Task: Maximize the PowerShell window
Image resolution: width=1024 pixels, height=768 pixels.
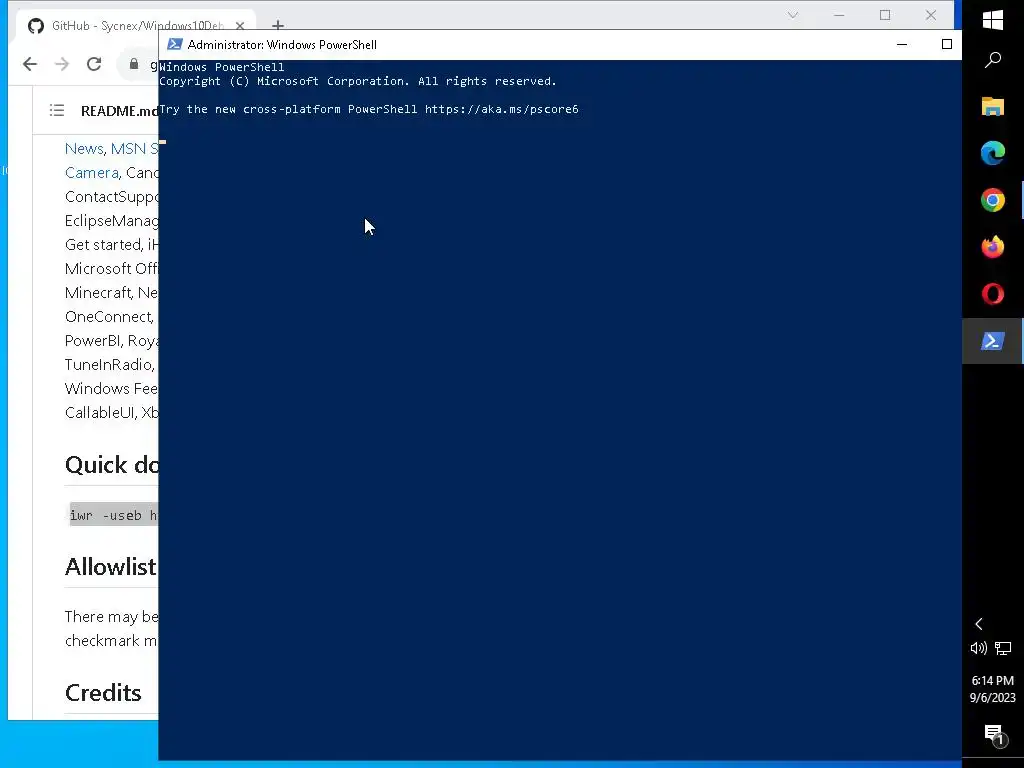Action: (x=946, y=44)
